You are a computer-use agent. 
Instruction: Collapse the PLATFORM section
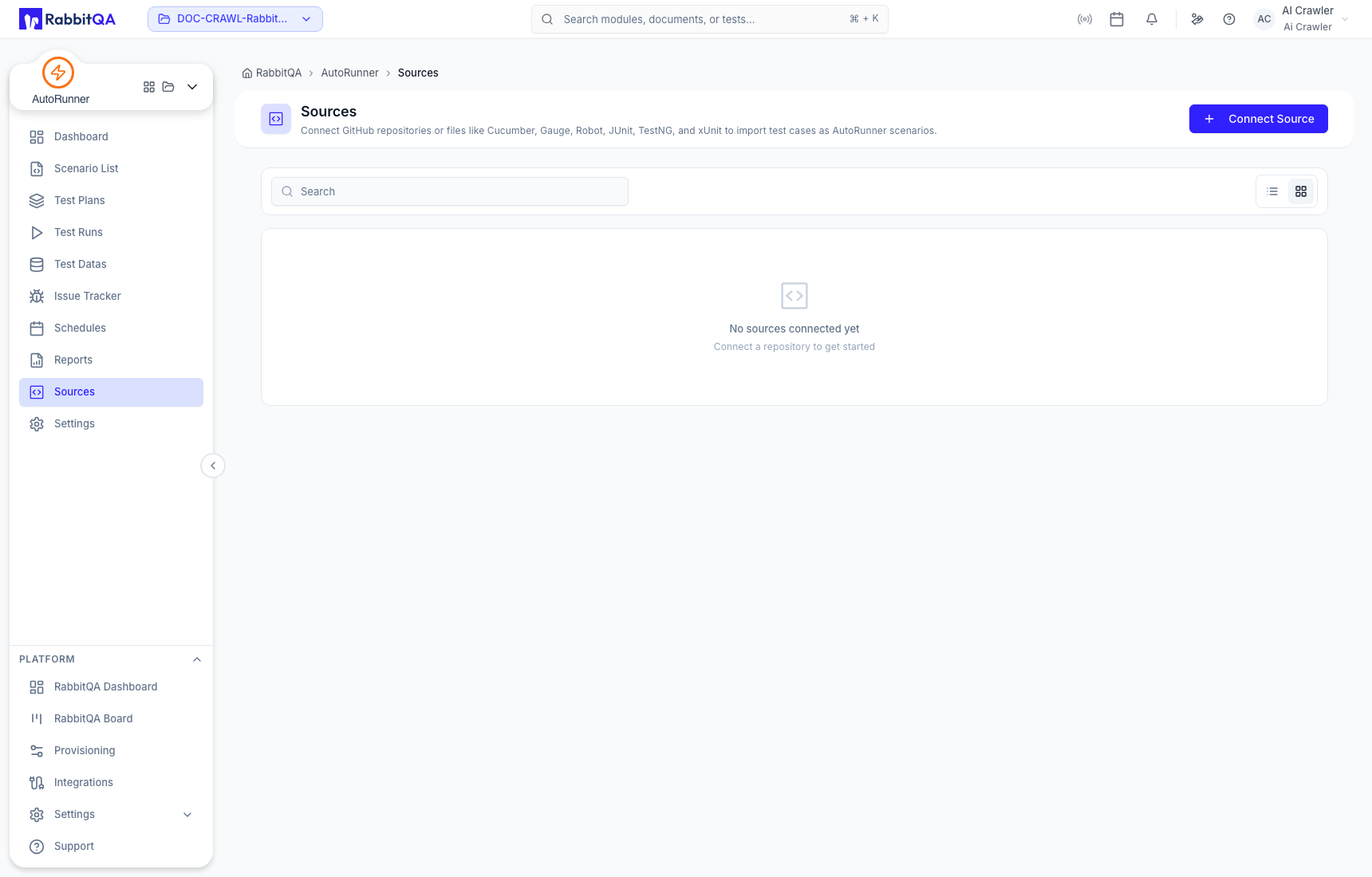click(197, 659)
